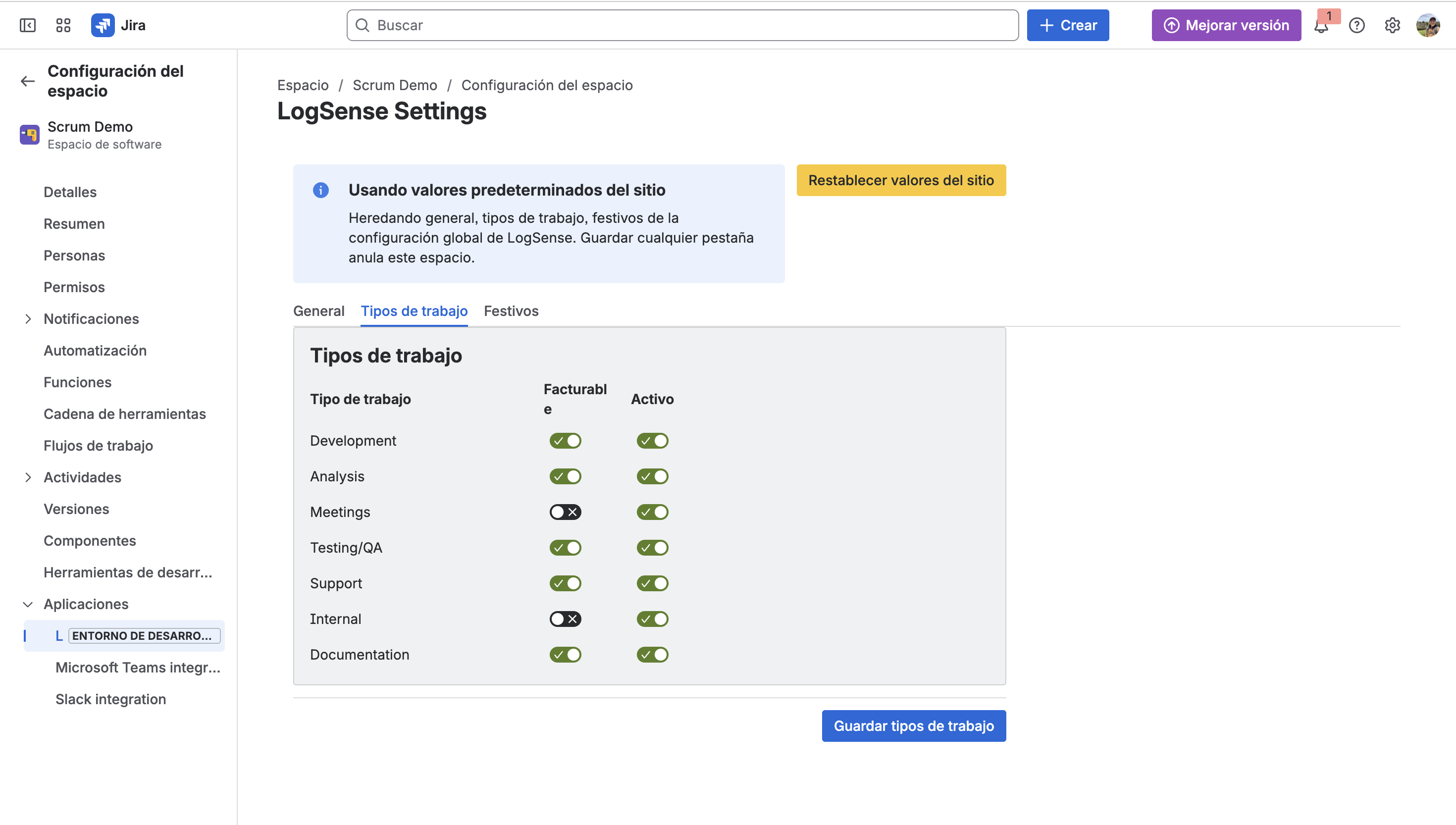Toggle Activo for Development
This screenshot has width=1456, height=825.
652,441
